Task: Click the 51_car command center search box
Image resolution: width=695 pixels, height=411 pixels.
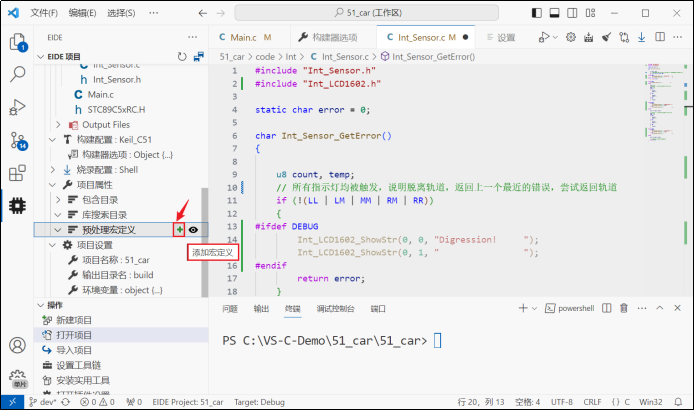Action: pyautogui.click(x=367, y=13)
